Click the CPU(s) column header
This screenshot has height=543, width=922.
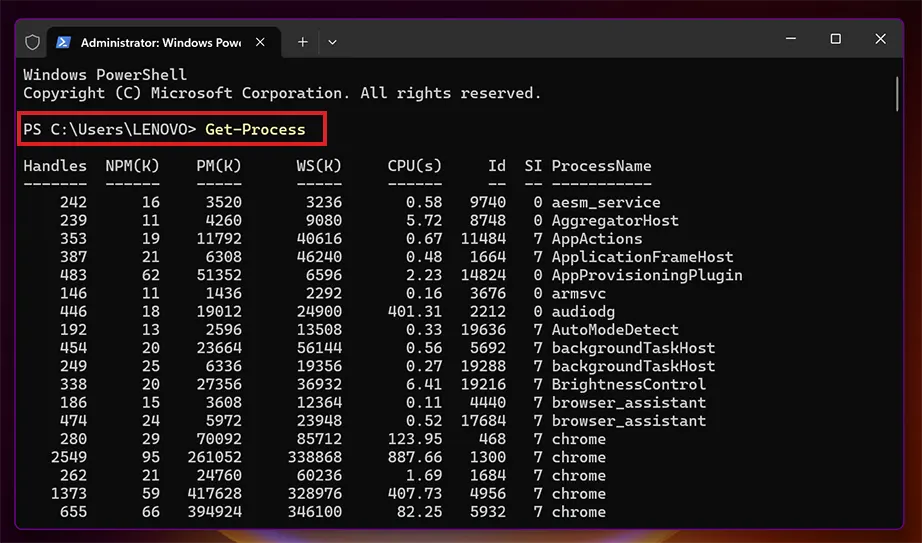coord(415,166)
